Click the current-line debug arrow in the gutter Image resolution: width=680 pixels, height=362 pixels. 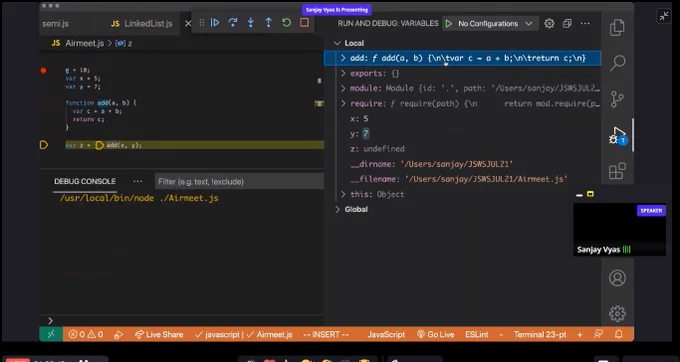[x=44, y=145]
